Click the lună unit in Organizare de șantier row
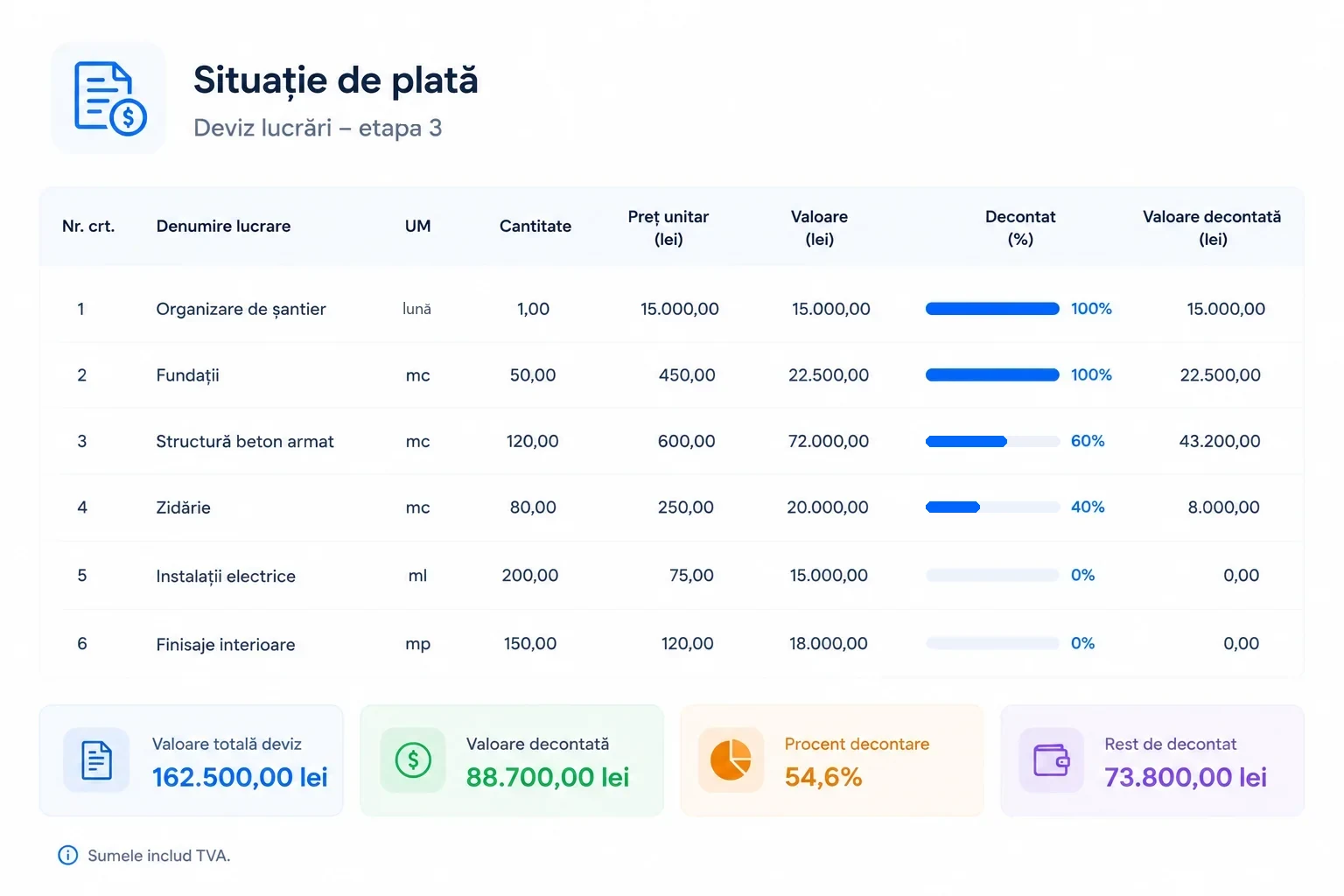1344x896 pixels. click(x=416, y=309)
